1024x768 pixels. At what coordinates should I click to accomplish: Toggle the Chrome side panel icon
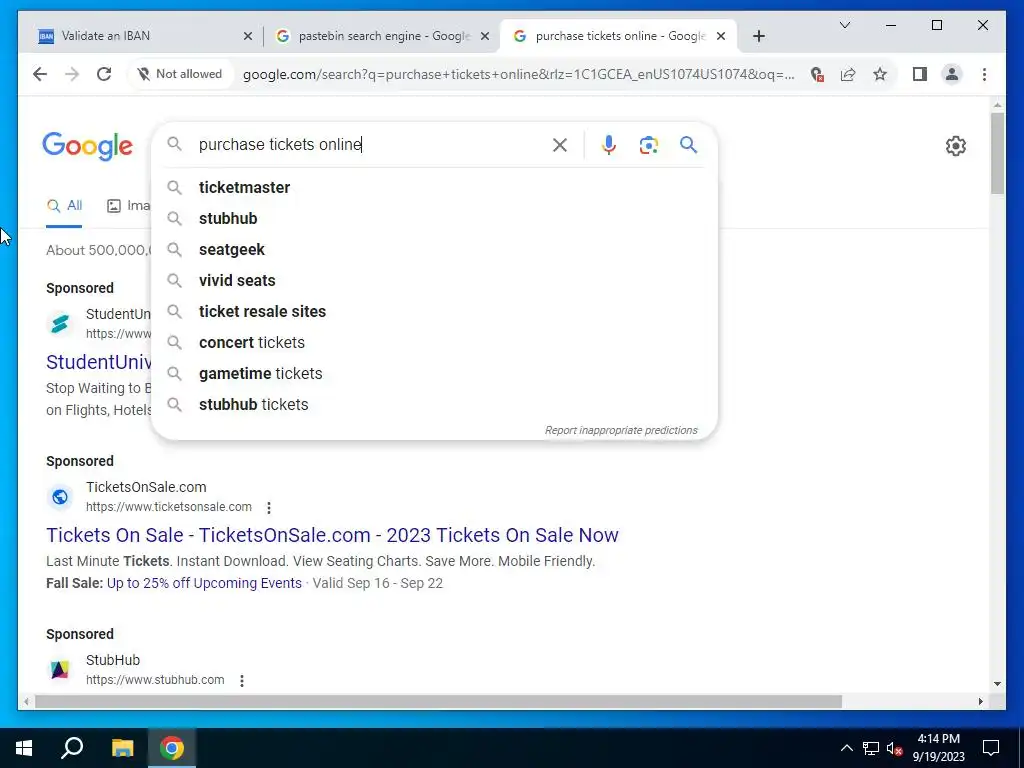pyautogui.click(x=920, y=74)
